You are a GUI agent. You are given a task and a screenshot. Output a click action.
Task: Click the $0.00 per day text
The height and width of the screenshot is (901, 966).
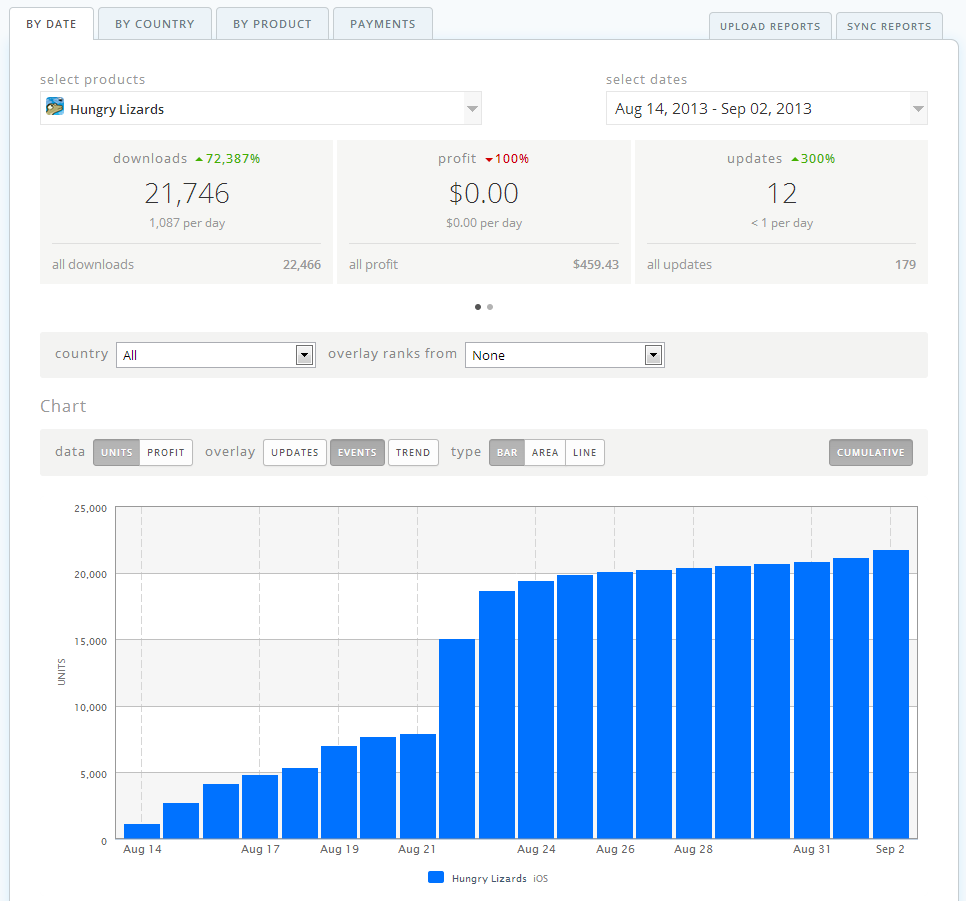click(x=484, y=223)
